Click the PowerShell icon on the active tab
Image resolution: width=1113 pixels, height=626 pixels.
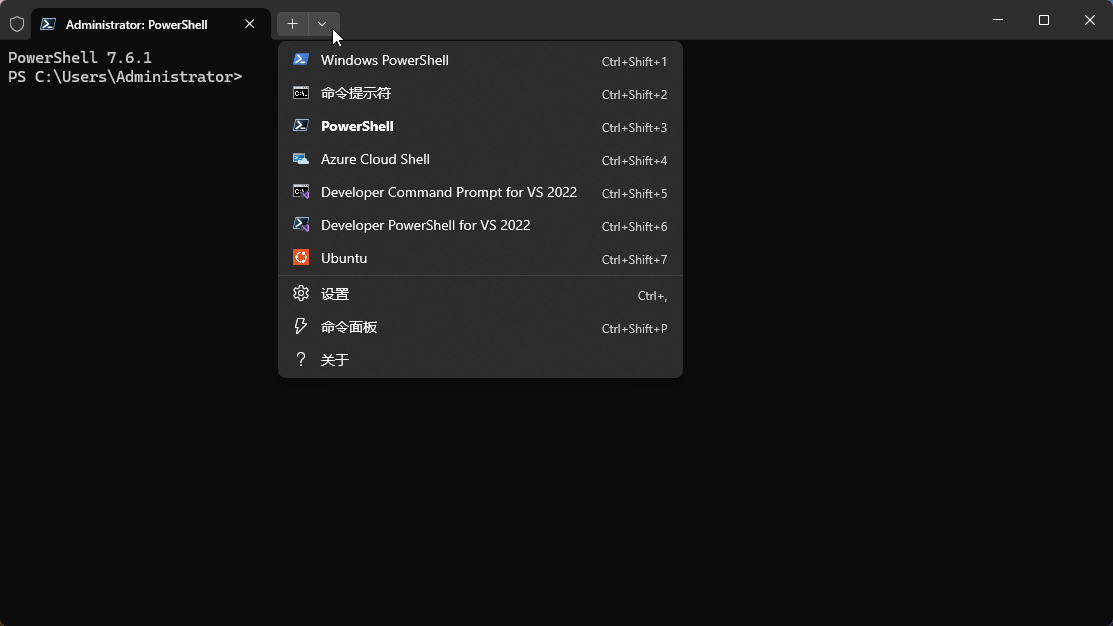coord(48,24)
